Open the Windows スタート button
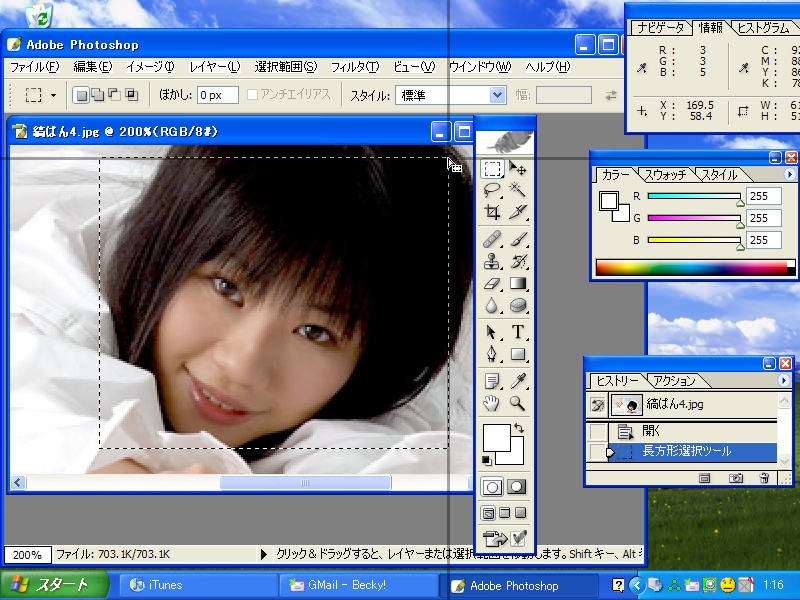This screenshot has height=600, width=800. [55, 585]
